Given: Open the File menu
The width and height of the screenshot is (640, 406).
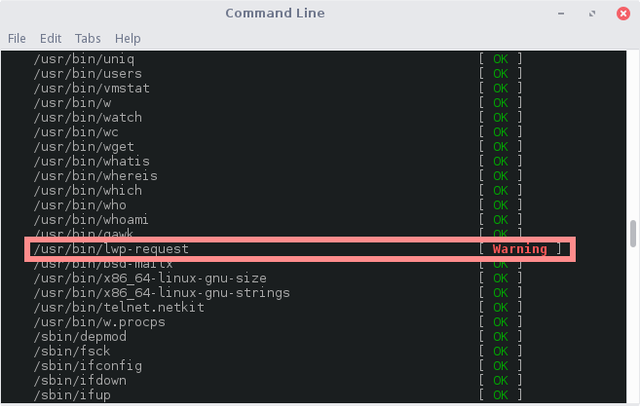Looking at the screenshot, I should [16, 38].
